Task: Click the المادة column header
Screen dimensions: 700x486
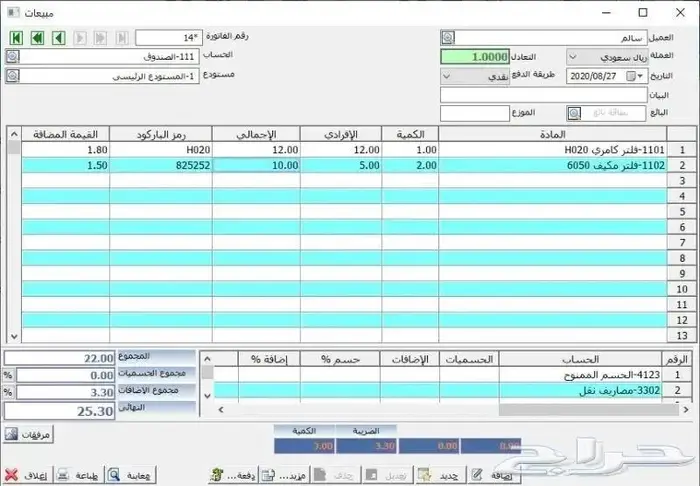Action: click(x=553, y=134)
